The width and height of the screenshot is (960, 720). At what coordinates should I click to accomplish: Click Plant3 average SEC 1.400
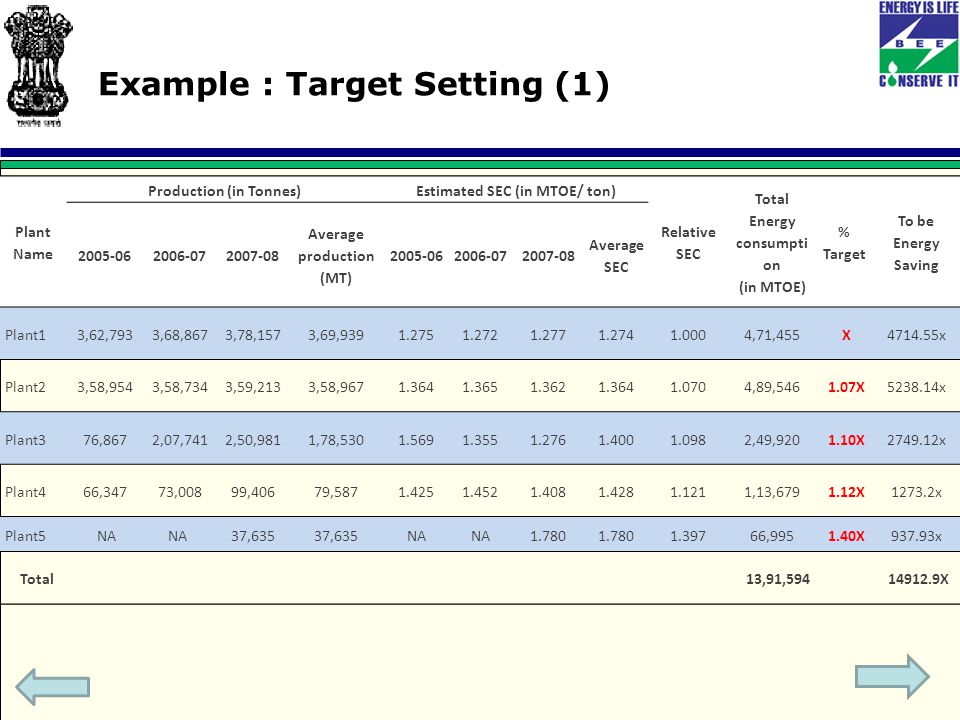pos(616,440)
